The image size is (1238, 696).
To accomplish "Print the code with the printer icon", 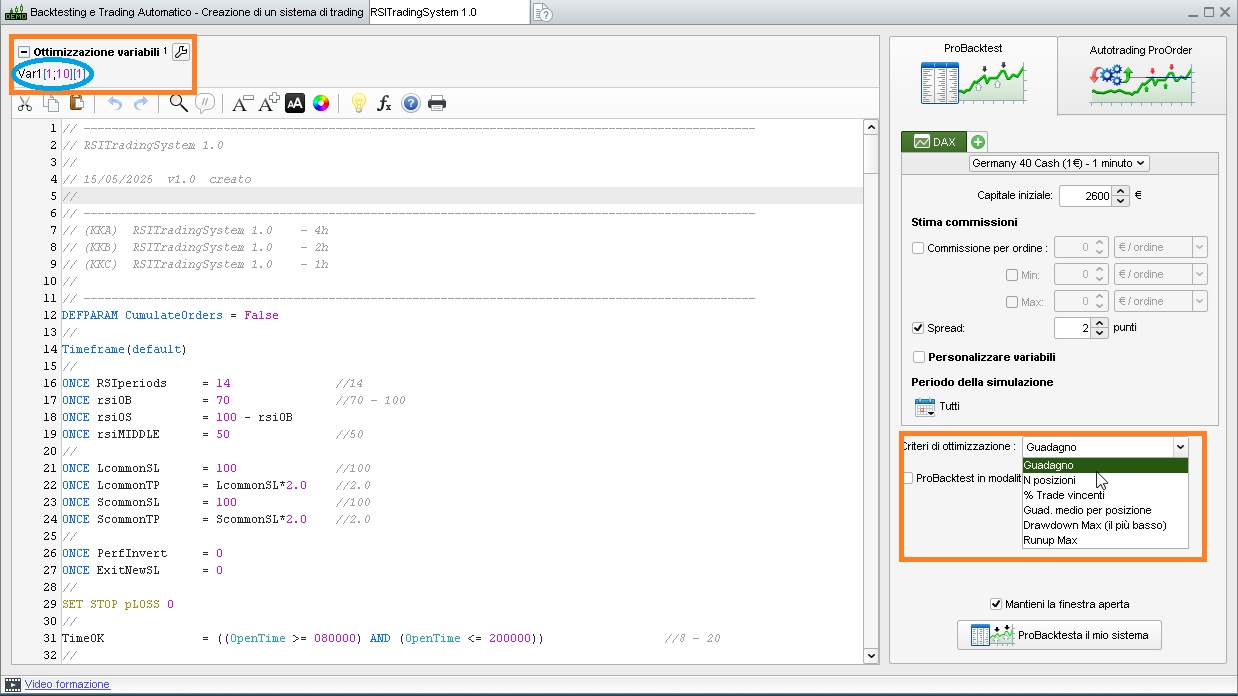I will point(437,103).
